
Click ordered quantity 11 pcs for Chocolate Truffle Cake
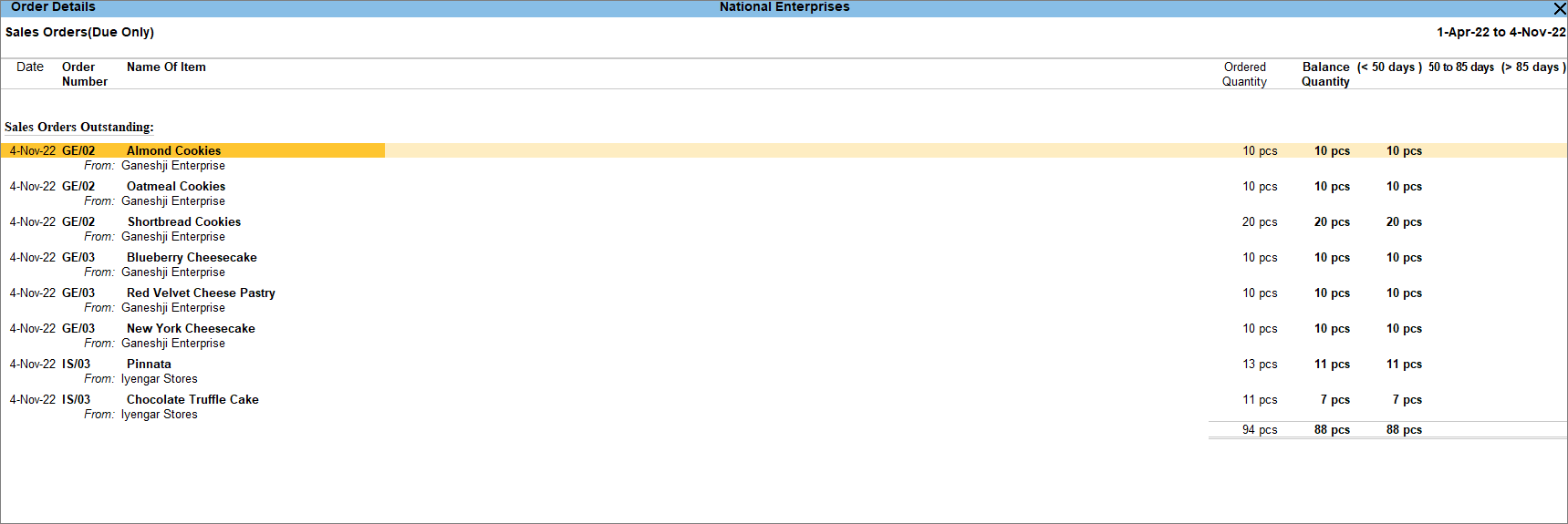tap(1260, 399)
